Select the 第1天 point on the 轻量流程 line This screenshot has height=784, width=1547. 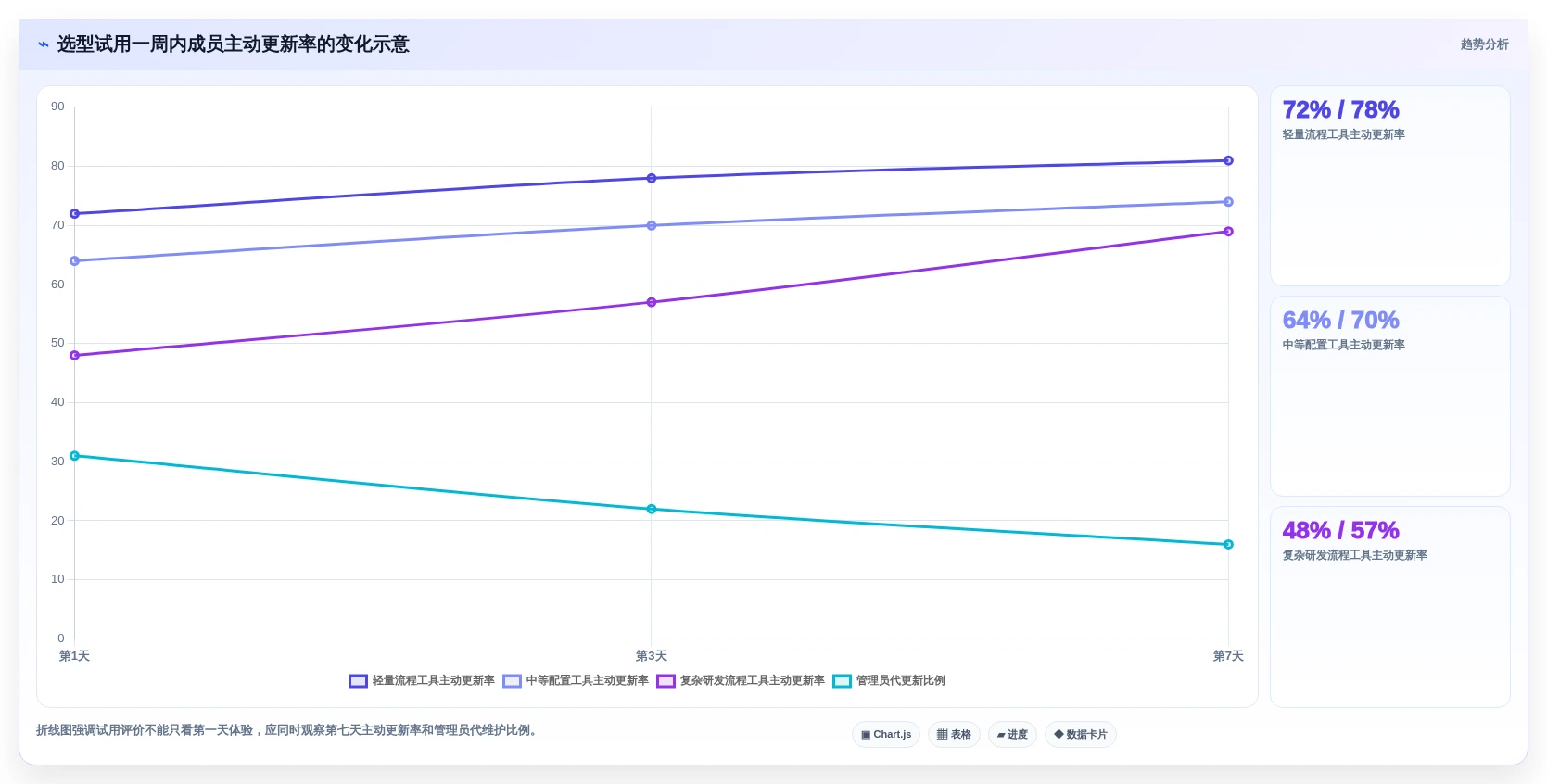point(75,214)
